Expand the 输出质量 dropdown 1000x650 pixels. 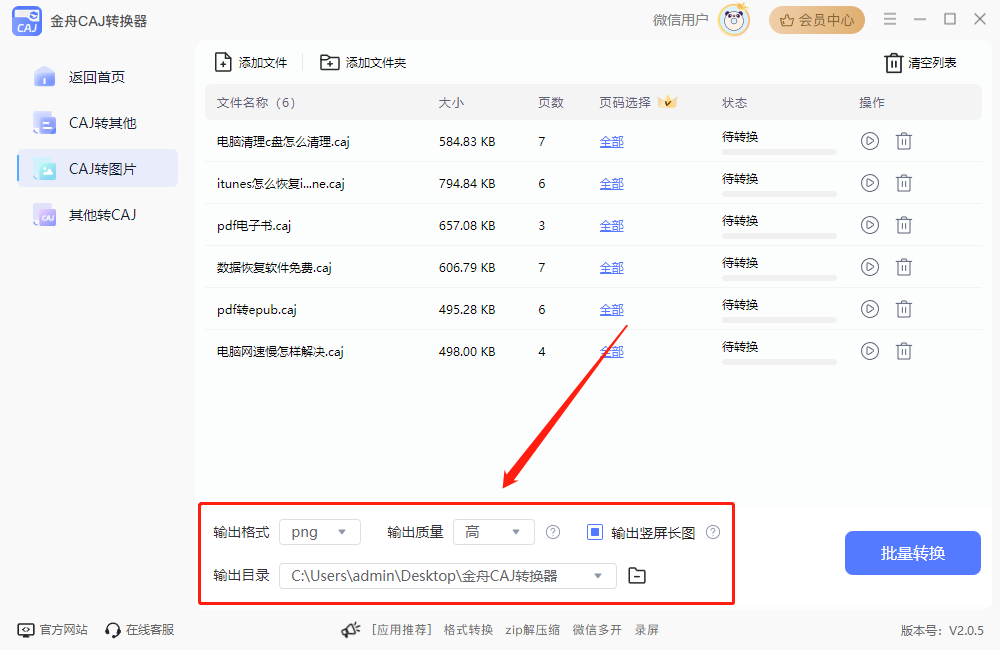tap(494, 532)
